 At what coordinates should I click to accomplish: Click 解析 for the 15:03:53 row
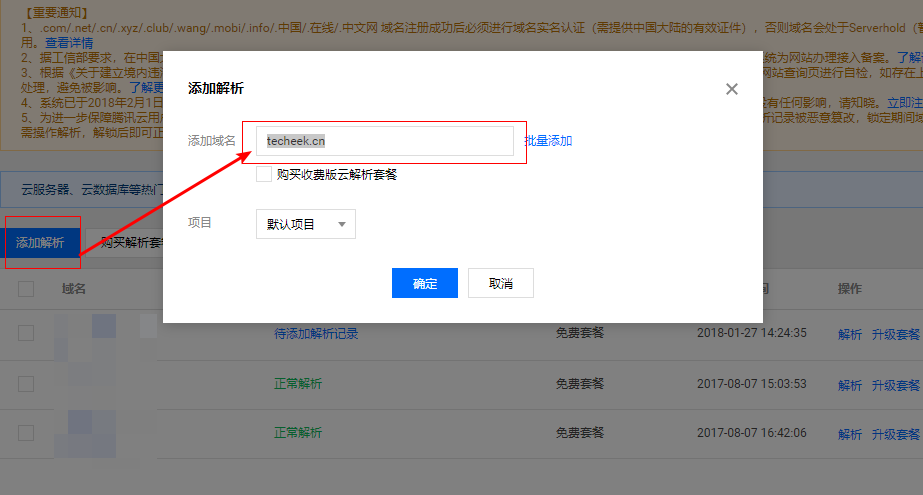point(849,385)
